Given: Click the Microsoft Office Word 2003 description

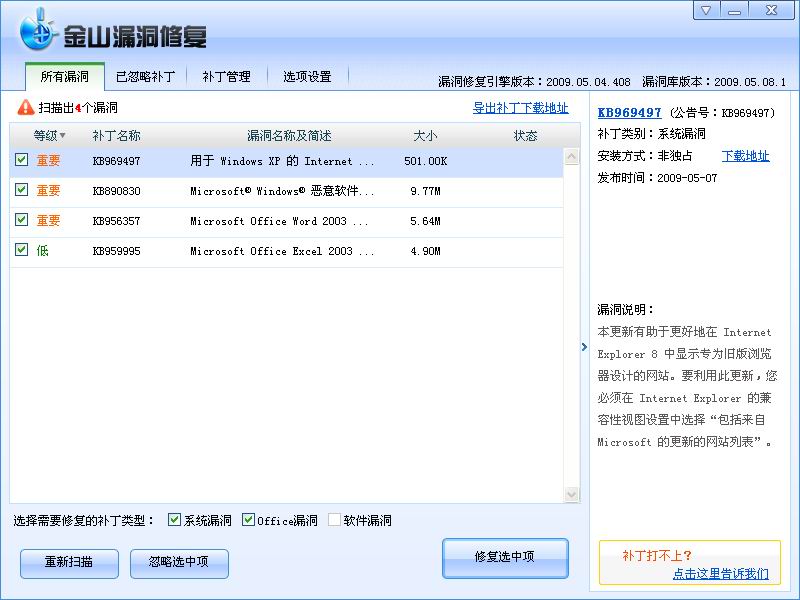Looking at the screenshot, I should [x=279, y=221].
